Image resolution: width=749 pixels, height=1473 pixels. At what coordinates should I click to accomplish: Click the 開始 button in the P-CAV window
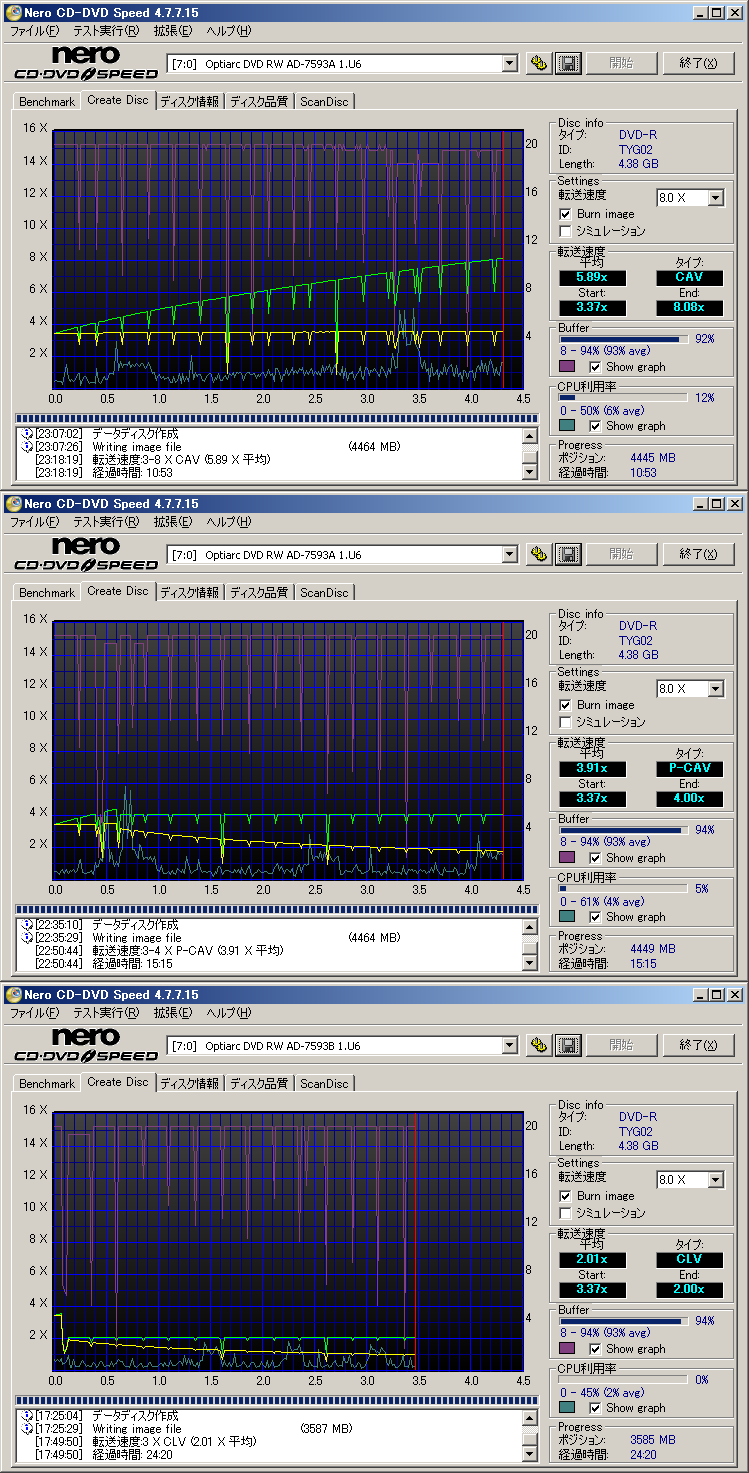621,554
